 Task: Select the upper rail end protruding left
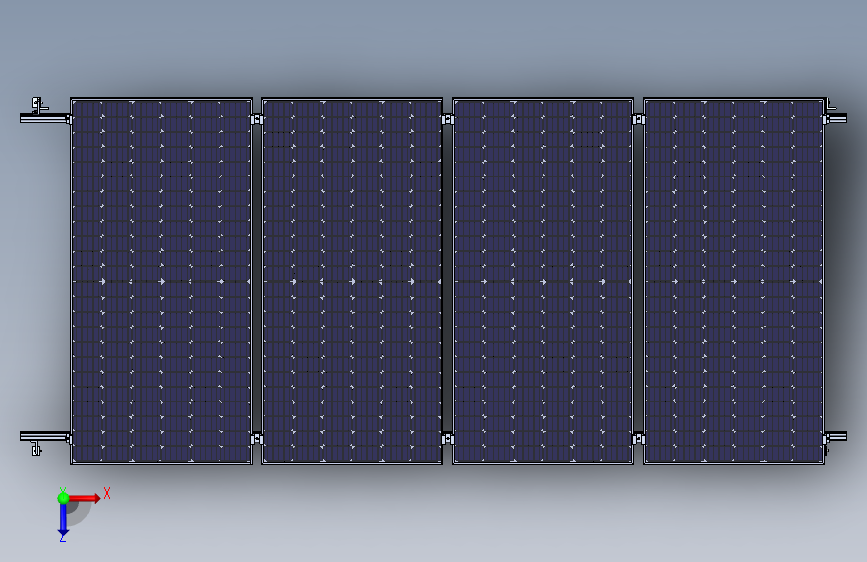45,118
